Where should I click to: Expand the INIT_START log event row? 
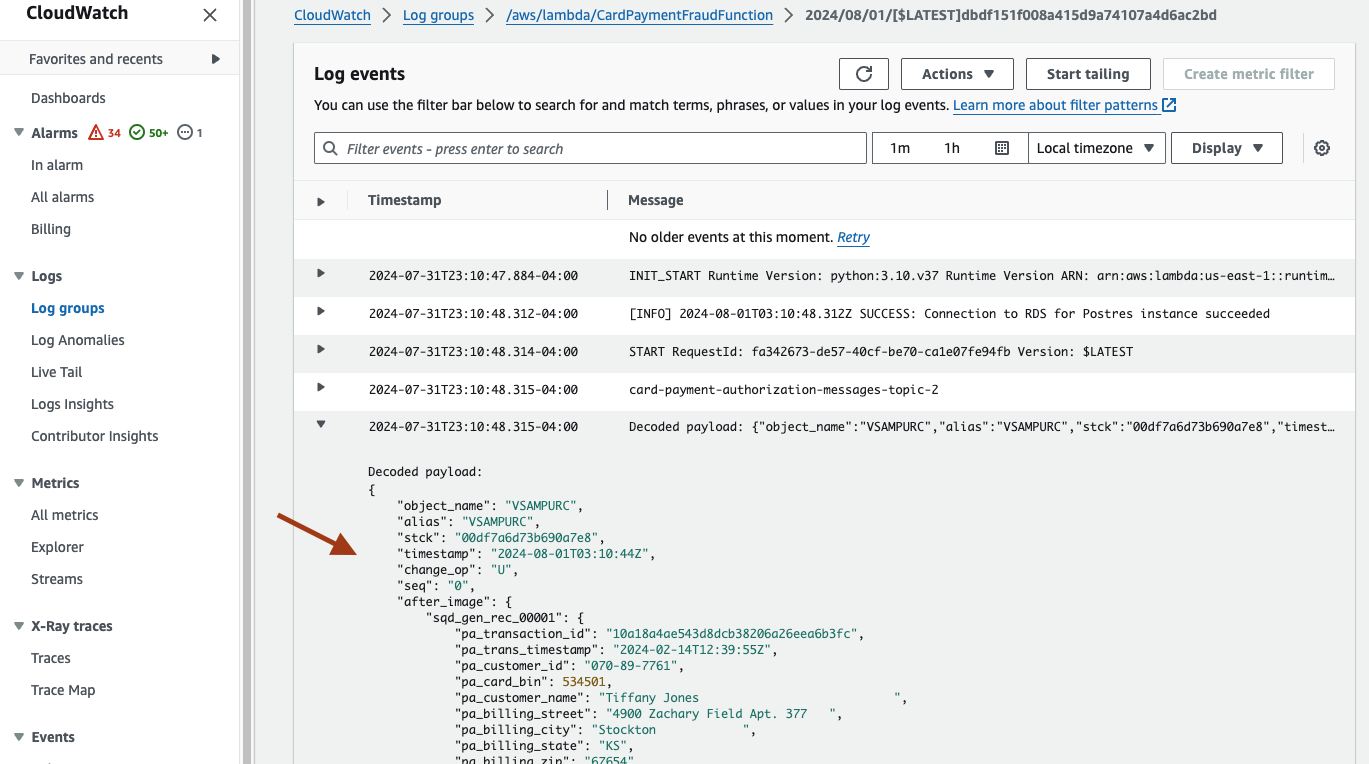321,273
